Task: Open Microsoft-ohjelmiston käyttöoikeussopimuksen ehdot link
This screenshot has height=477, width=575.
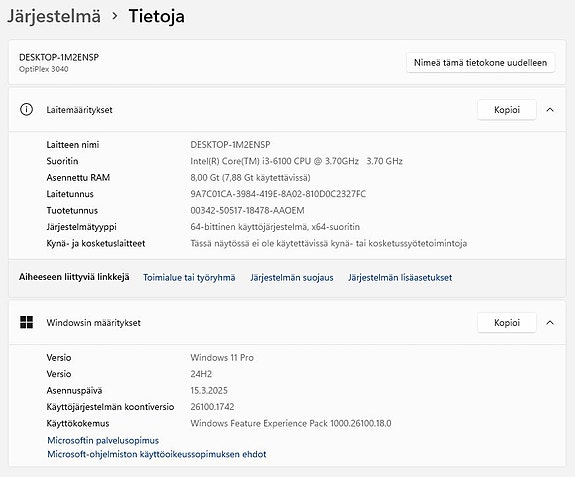Action: click(157, 454)
